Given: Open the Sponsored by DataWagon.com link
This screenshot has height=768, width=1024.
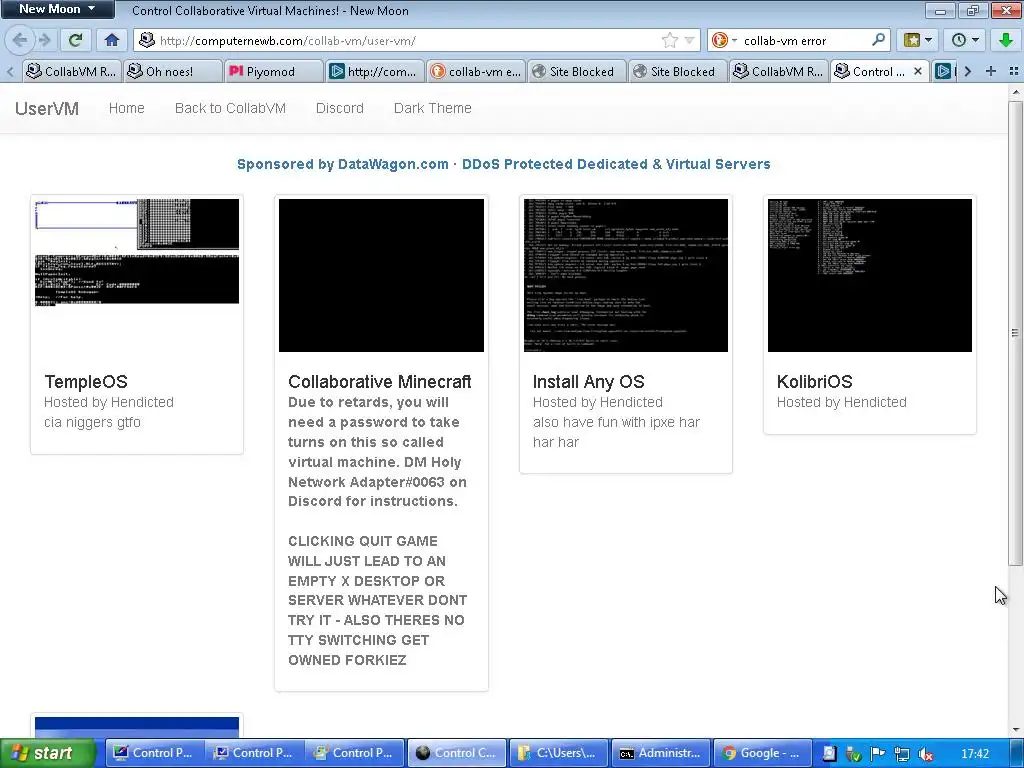Looking at the screenshot, I should click(504, 164).
